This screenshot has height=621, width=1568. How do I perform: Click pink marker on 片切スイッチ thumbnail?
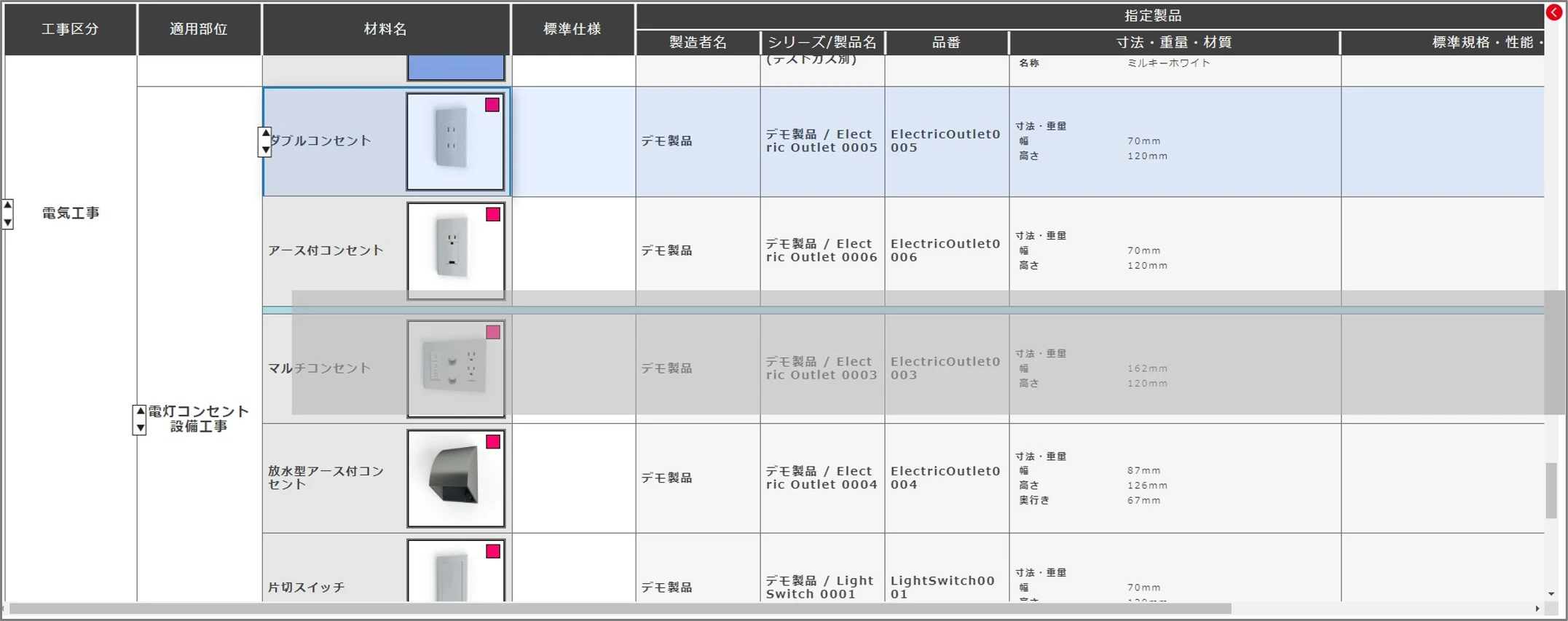[x=493, y=552]
